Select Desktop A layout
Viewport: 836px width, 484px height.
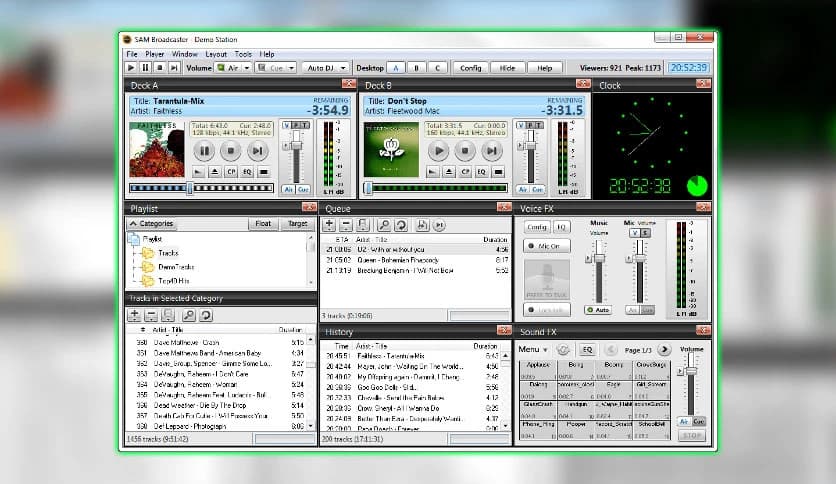pyautogui.click(x=396, y=68)
